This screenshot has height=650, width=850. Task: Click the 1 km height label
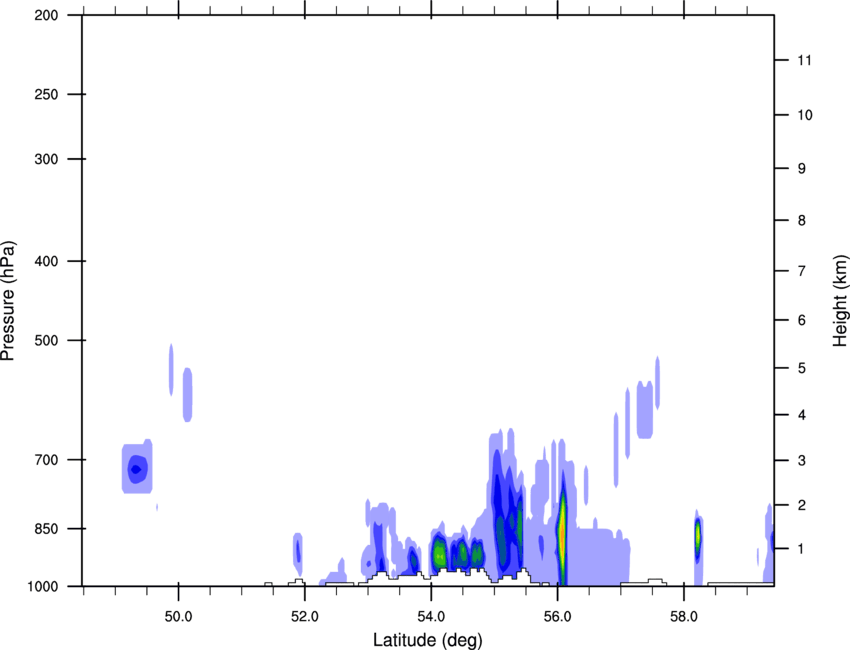click(801, 549)
